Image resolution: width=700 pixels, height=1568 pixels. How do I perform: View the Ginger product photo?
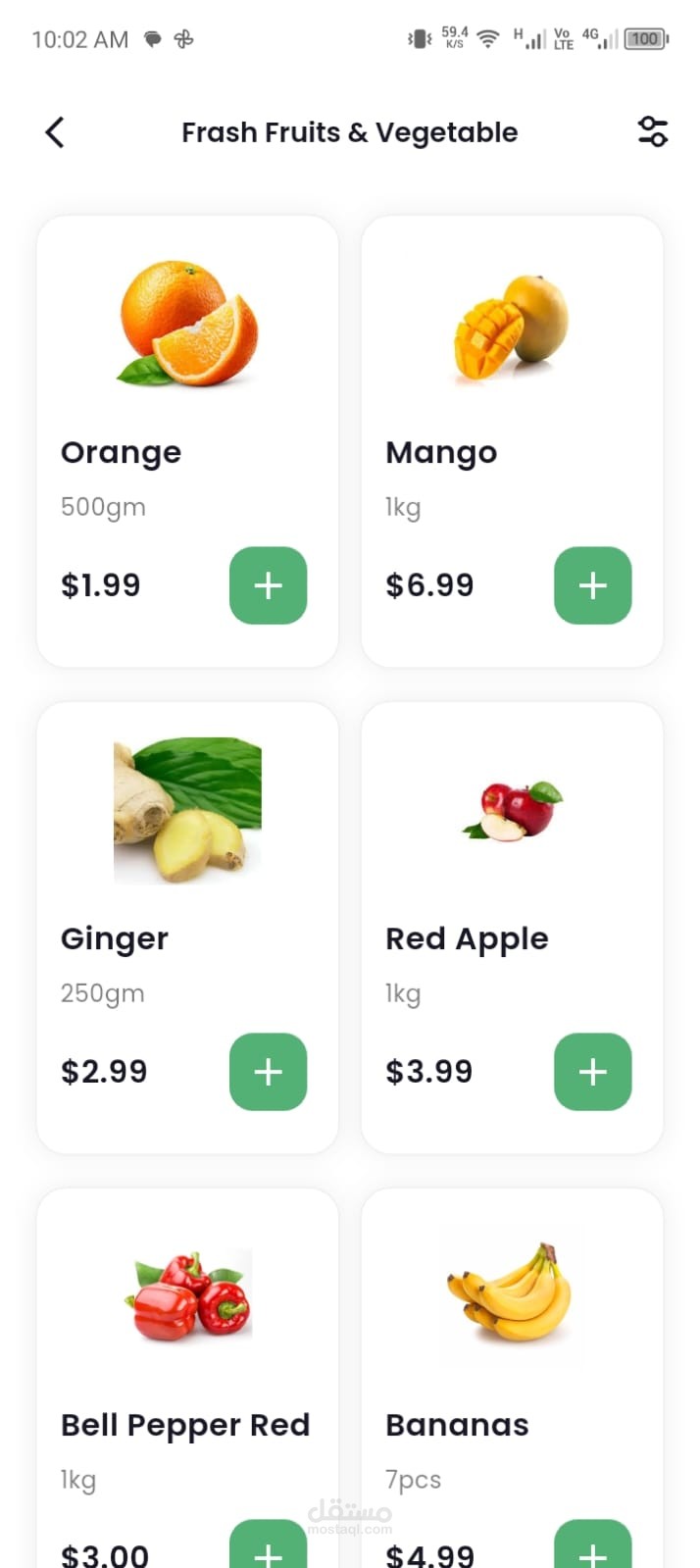[x=187, y=811]
